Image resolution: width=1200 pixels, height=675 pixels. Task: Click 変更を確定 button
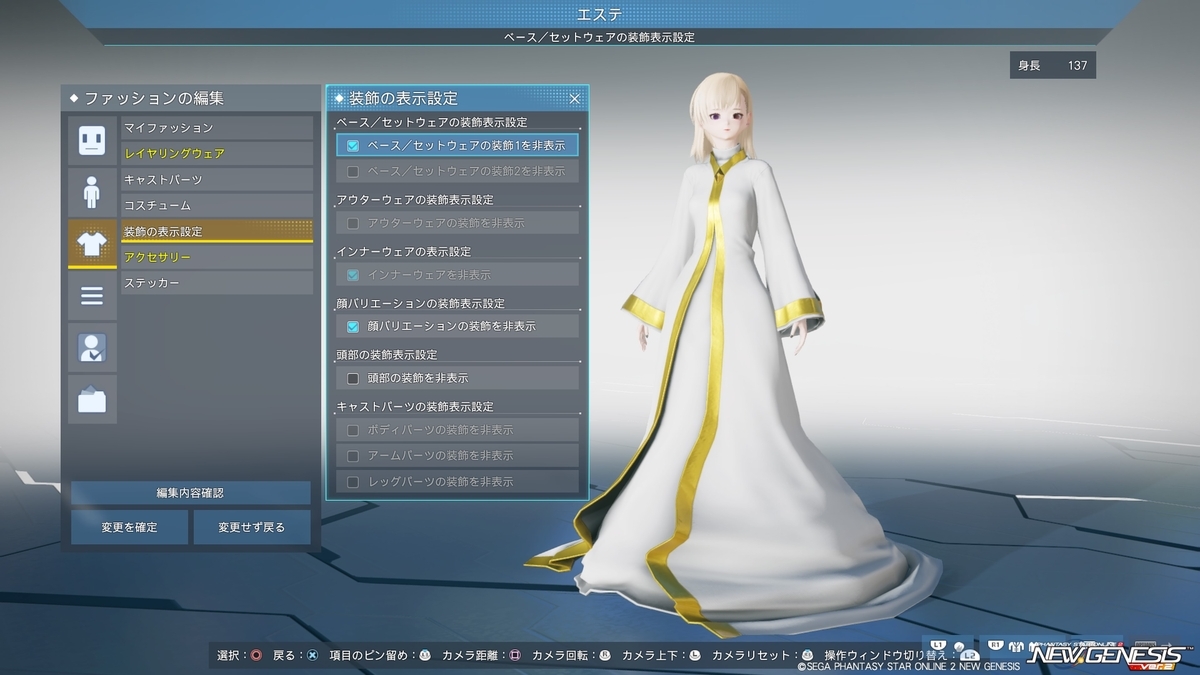[129, 527]
